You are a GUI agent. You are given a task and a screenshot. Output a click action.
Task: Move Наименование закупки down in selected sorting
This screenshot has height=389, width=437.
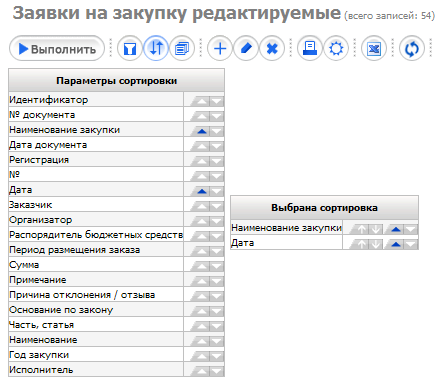pos(376,229)
